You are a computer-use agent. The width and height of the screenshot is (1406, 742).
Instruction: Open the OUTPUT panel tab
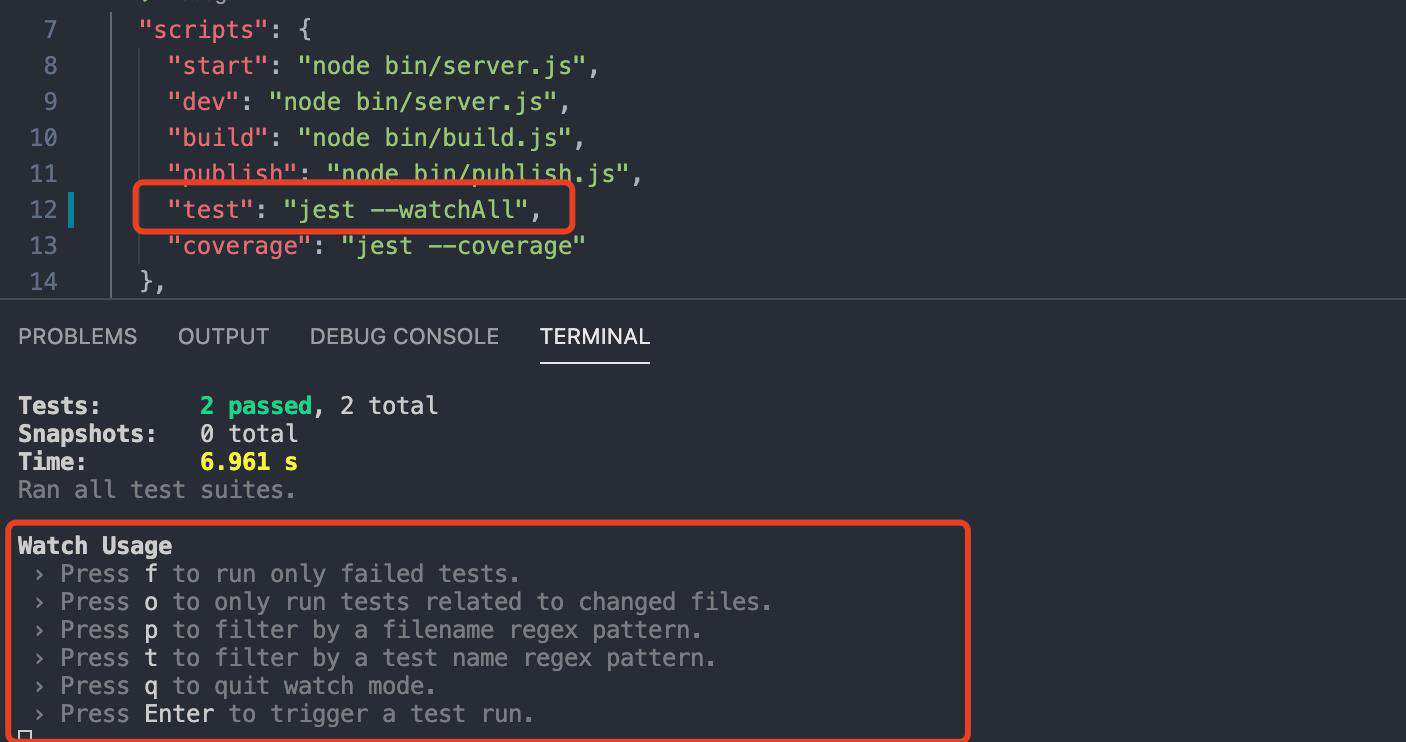(x=223, y=337)
